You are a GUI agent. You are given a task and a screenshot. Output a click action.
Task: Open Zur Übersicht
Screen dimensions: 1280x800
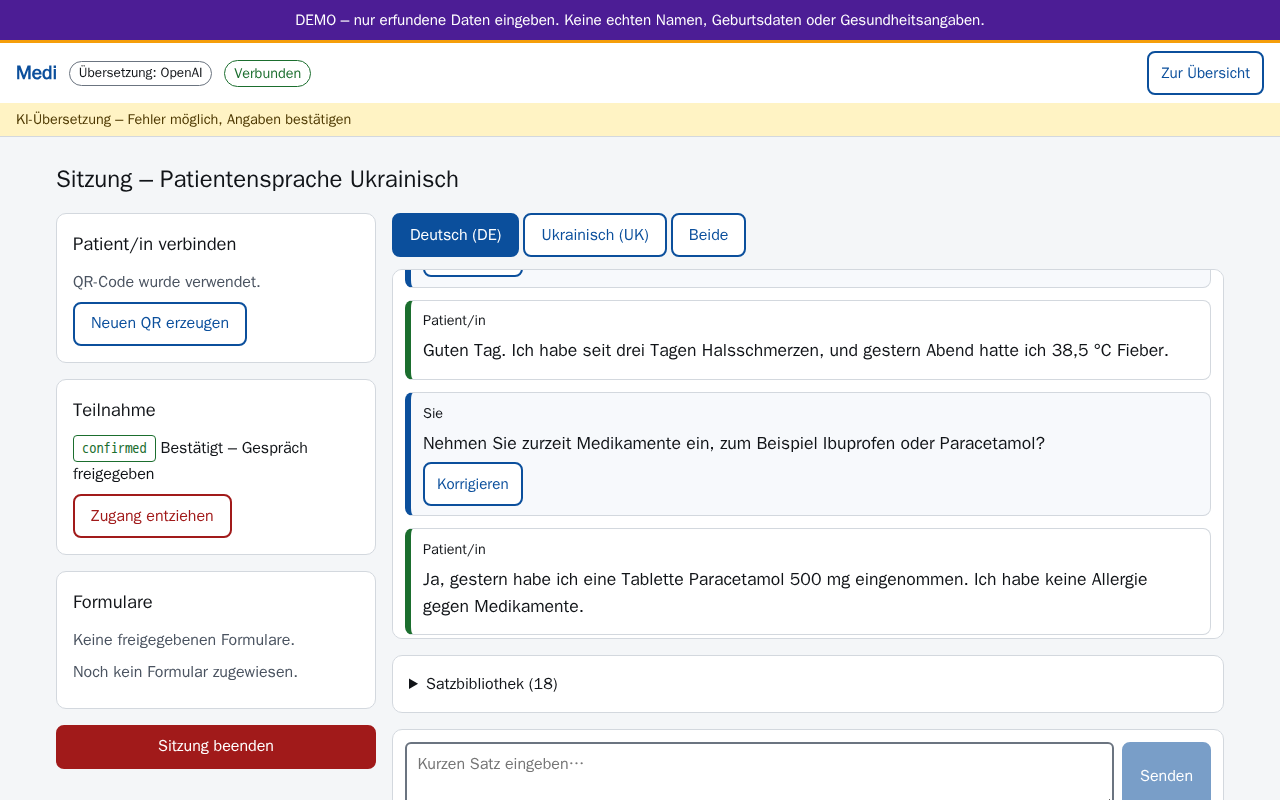(1205, 73)
